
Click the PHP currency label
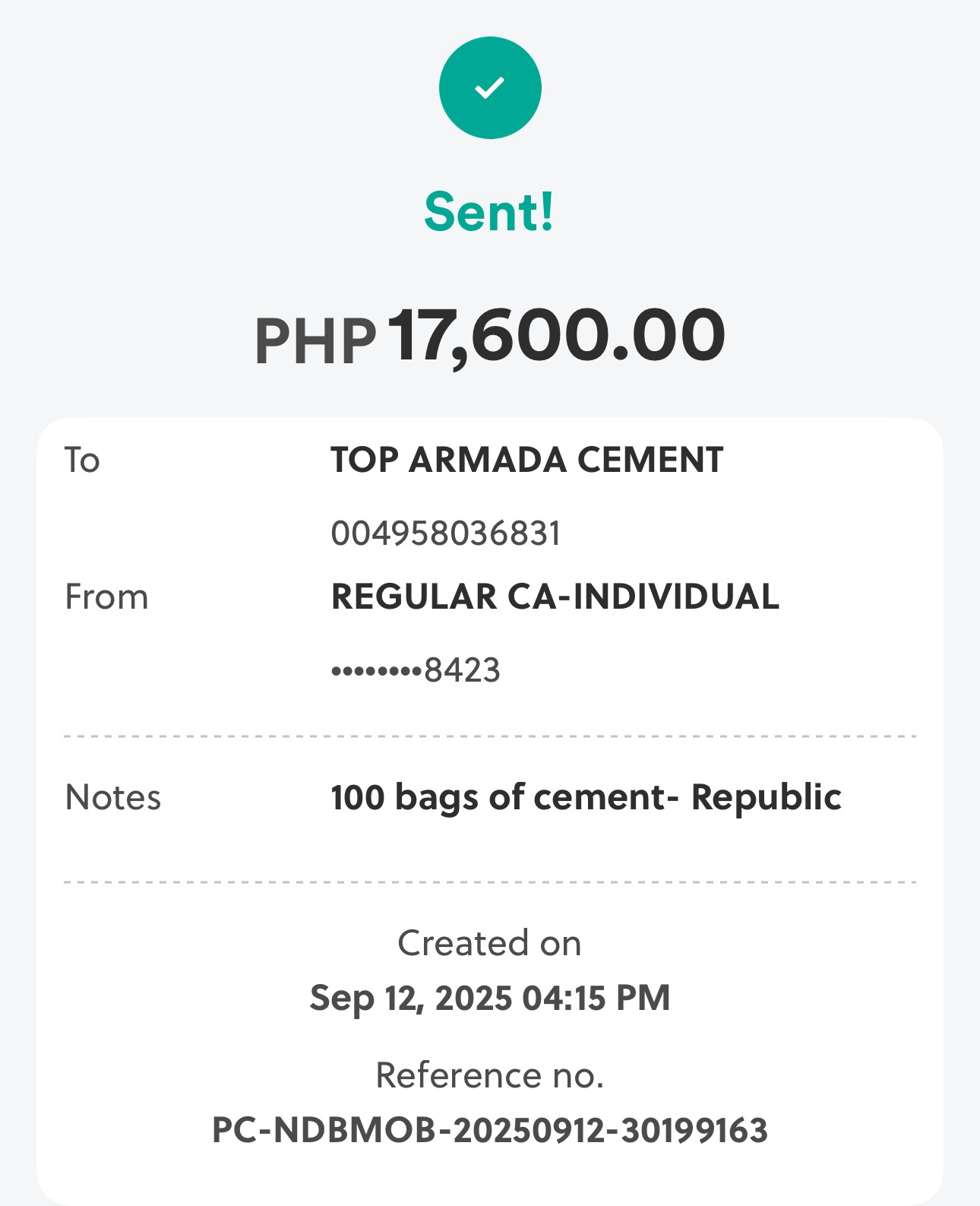[x=316, y=340]
